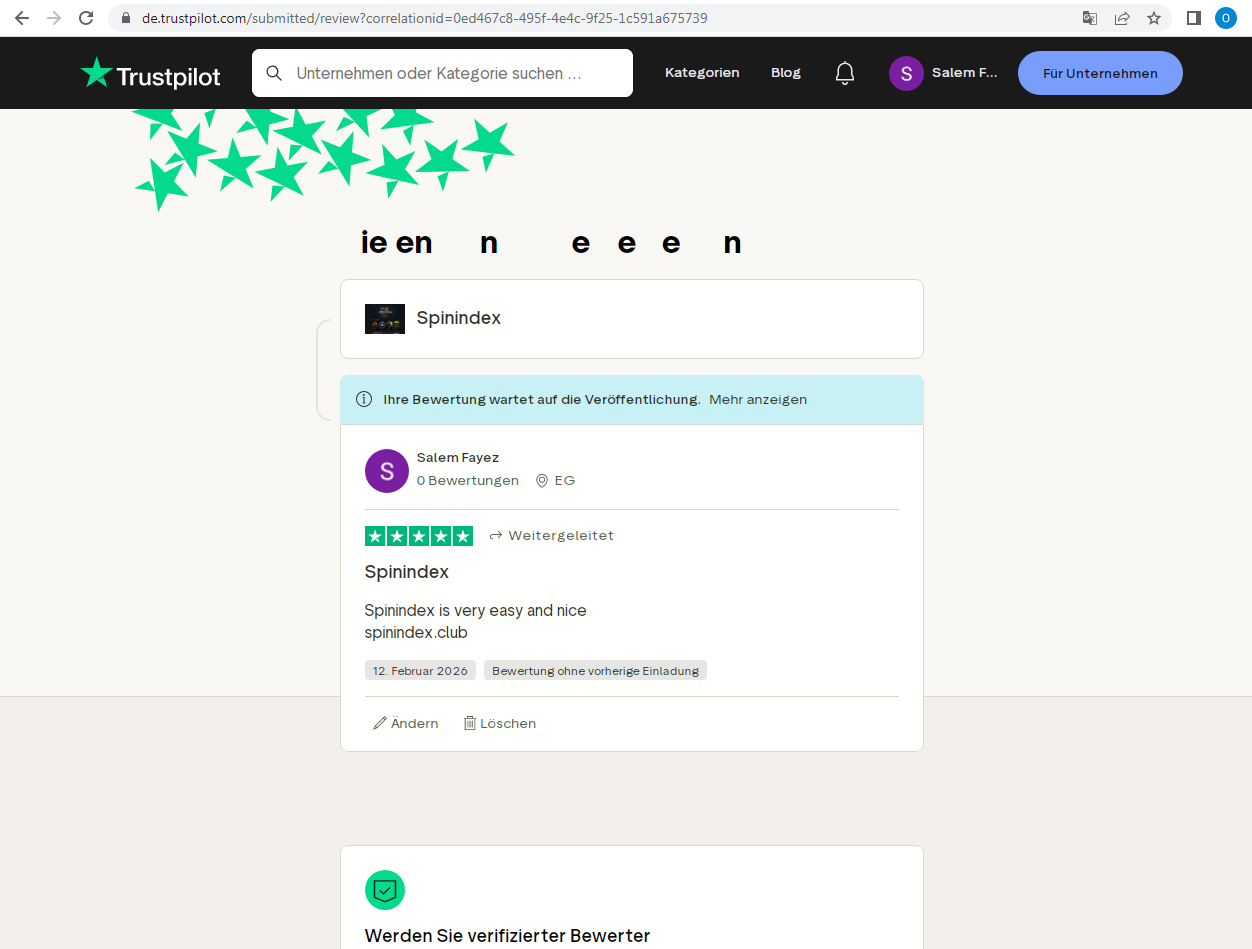Click the spinindex.club text in review

pyautogui.click(x=416, y=633)
